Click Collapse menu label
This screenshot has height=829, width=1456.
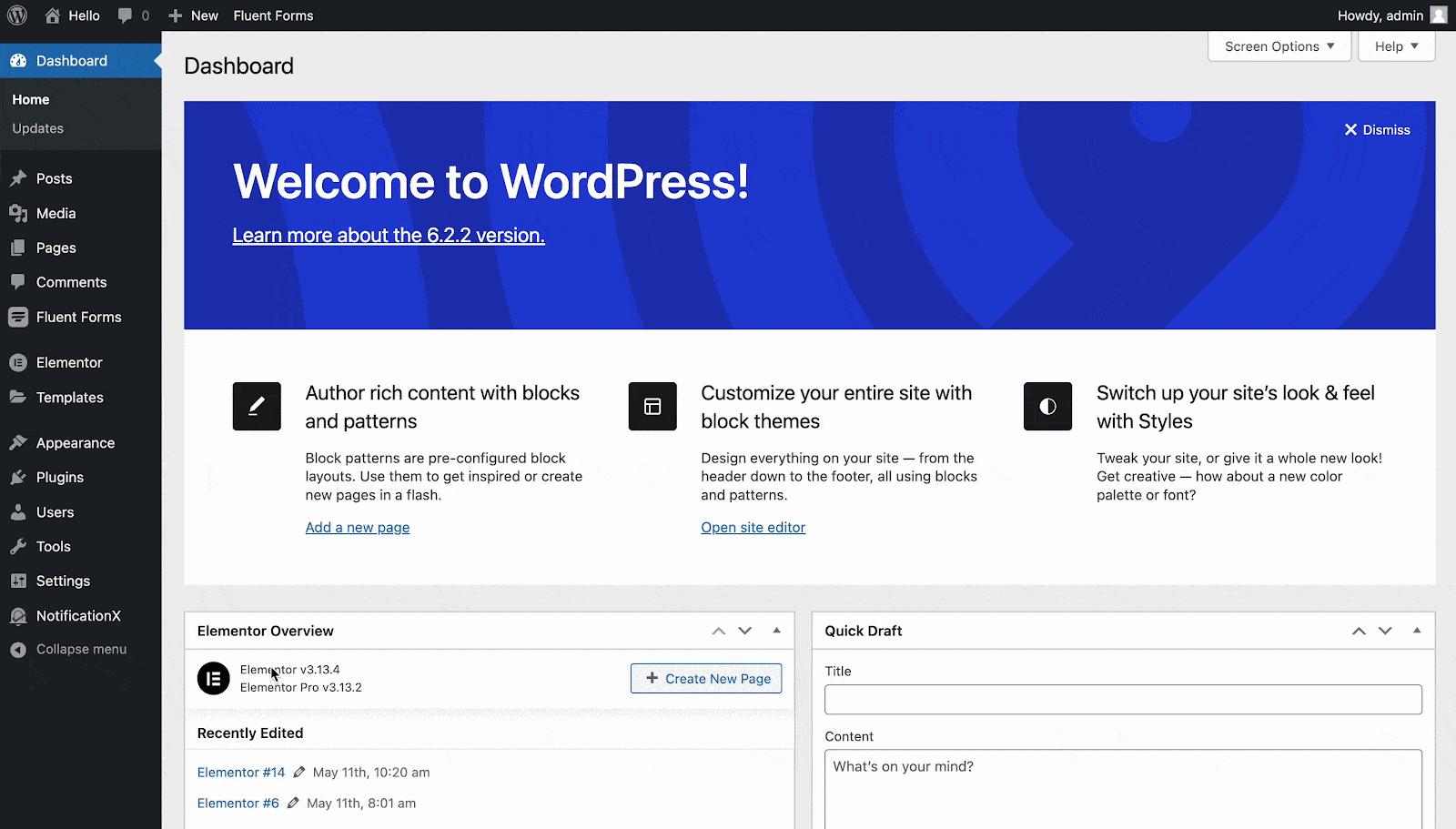tap(82, 649)
